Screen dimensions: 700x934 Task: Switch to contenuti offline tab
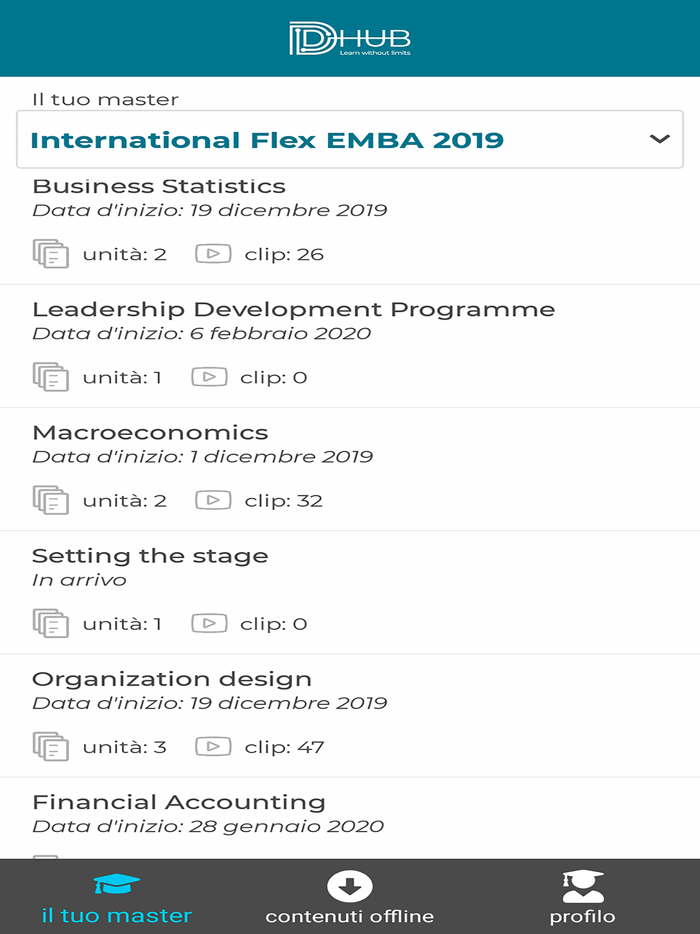pos(349,897)
